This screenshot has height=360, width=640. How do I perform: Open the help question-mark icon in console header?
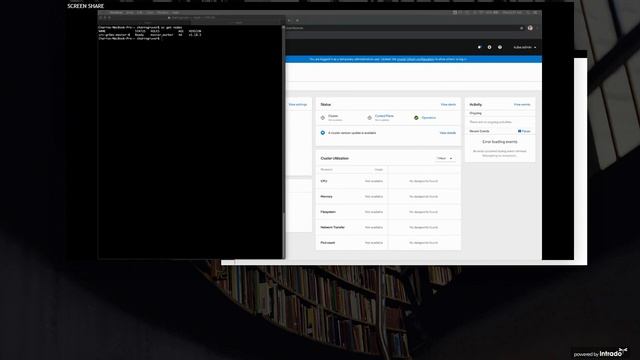pos(500,47)
